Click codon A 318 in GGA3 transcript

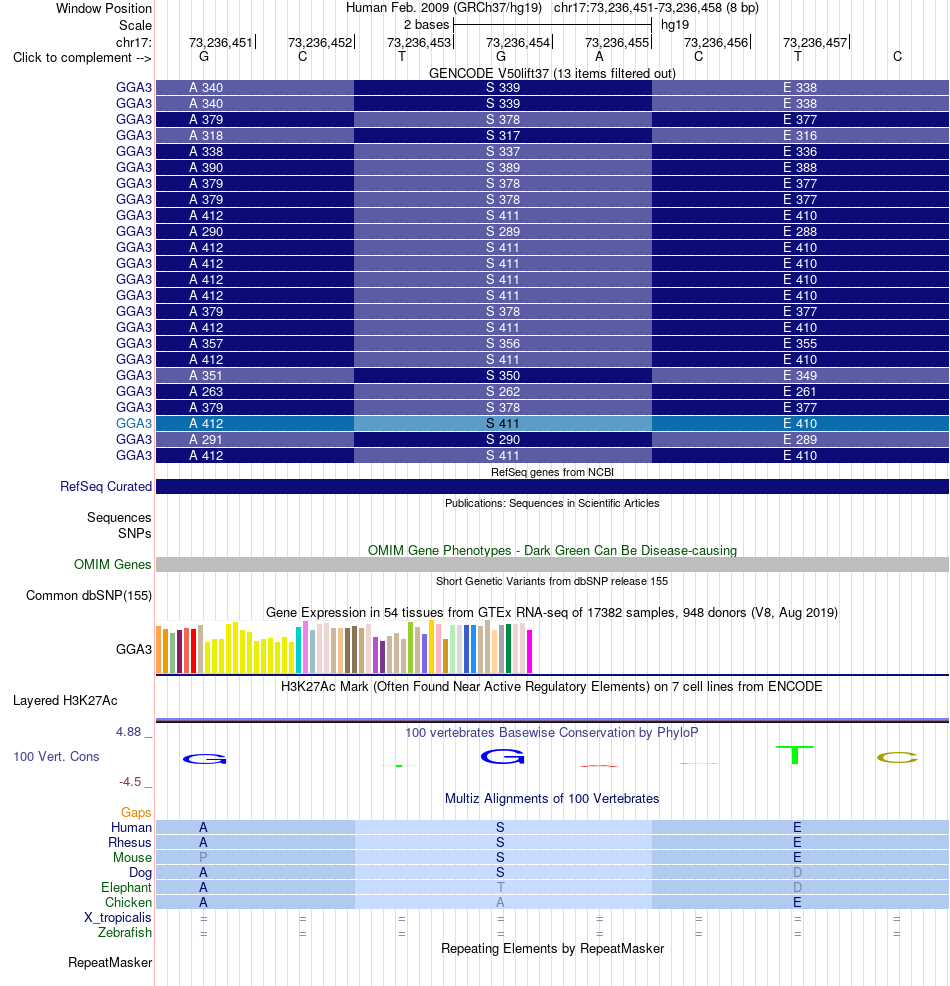pos(206,136)
